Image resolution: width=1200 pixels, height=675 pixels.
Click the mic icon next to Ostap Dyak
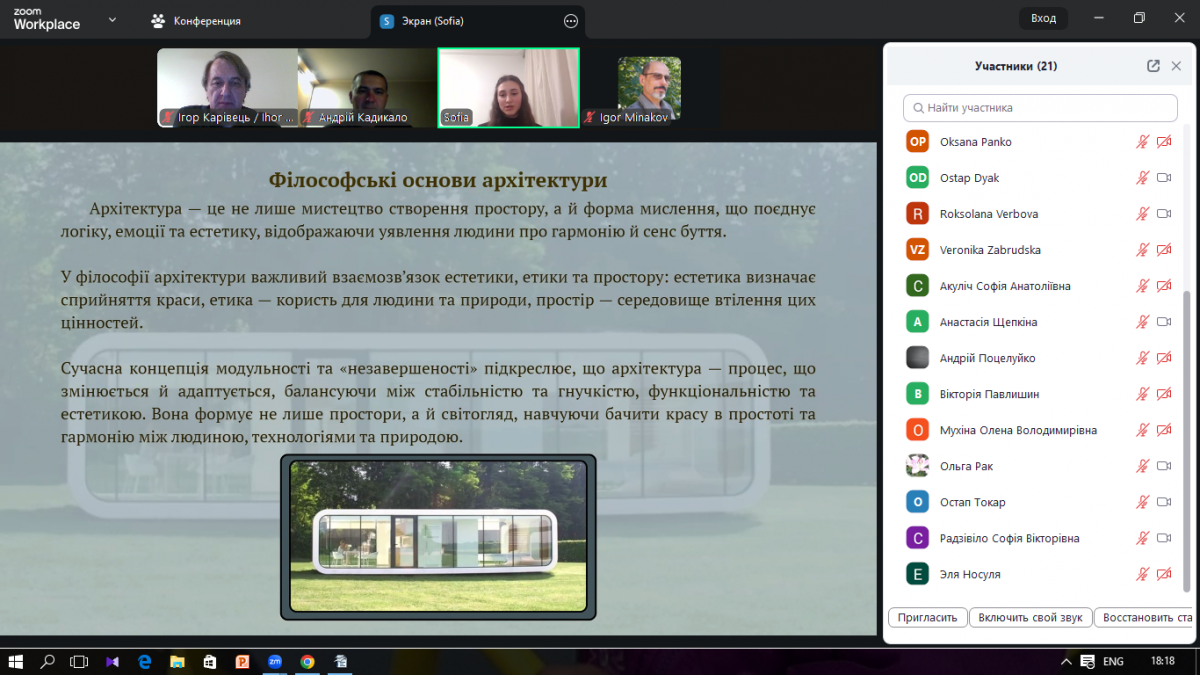click(1142, 178)
